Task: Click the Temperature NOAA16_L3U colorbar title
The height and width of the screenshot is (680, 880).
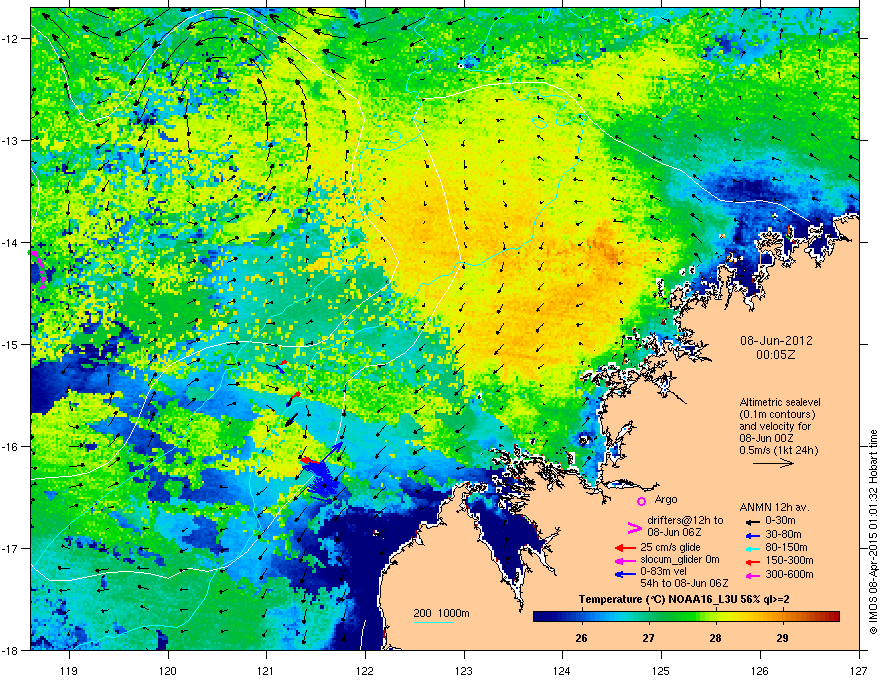Action: pos(684,600)
